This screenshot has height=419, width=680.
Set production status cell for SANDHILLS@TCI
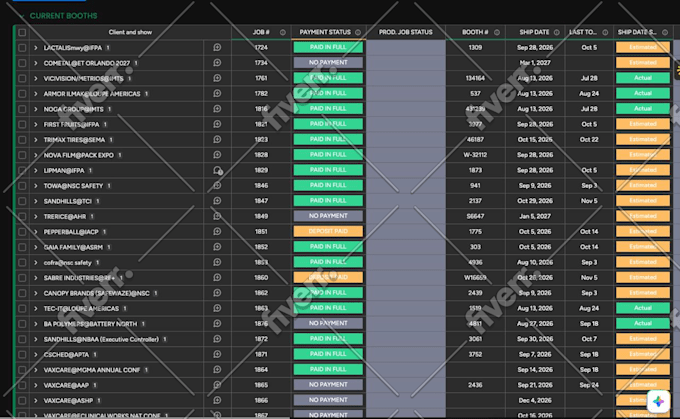pos(405,201)
